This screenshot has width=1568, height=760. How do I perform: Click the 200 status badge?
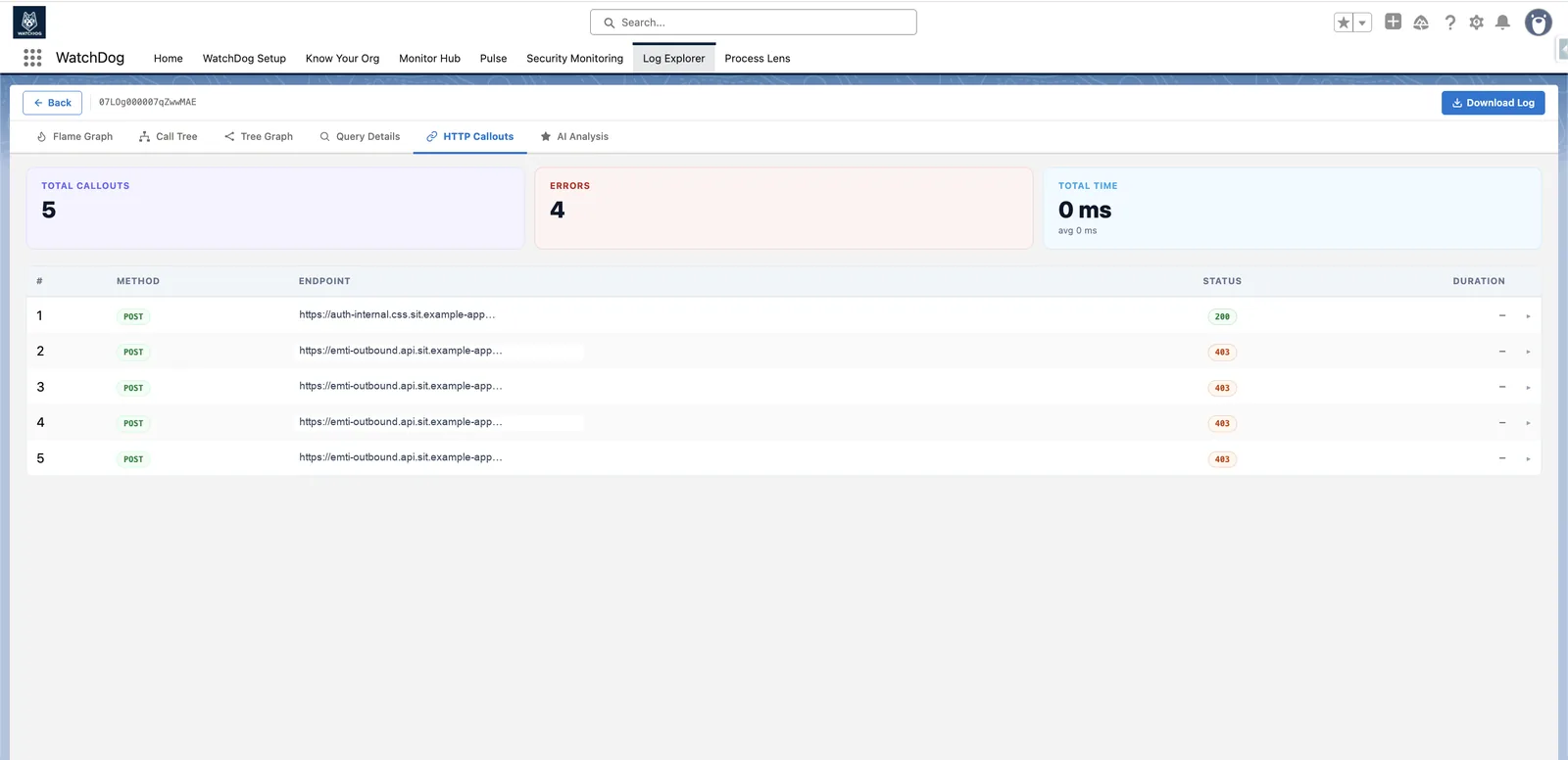click(1222, 316)
